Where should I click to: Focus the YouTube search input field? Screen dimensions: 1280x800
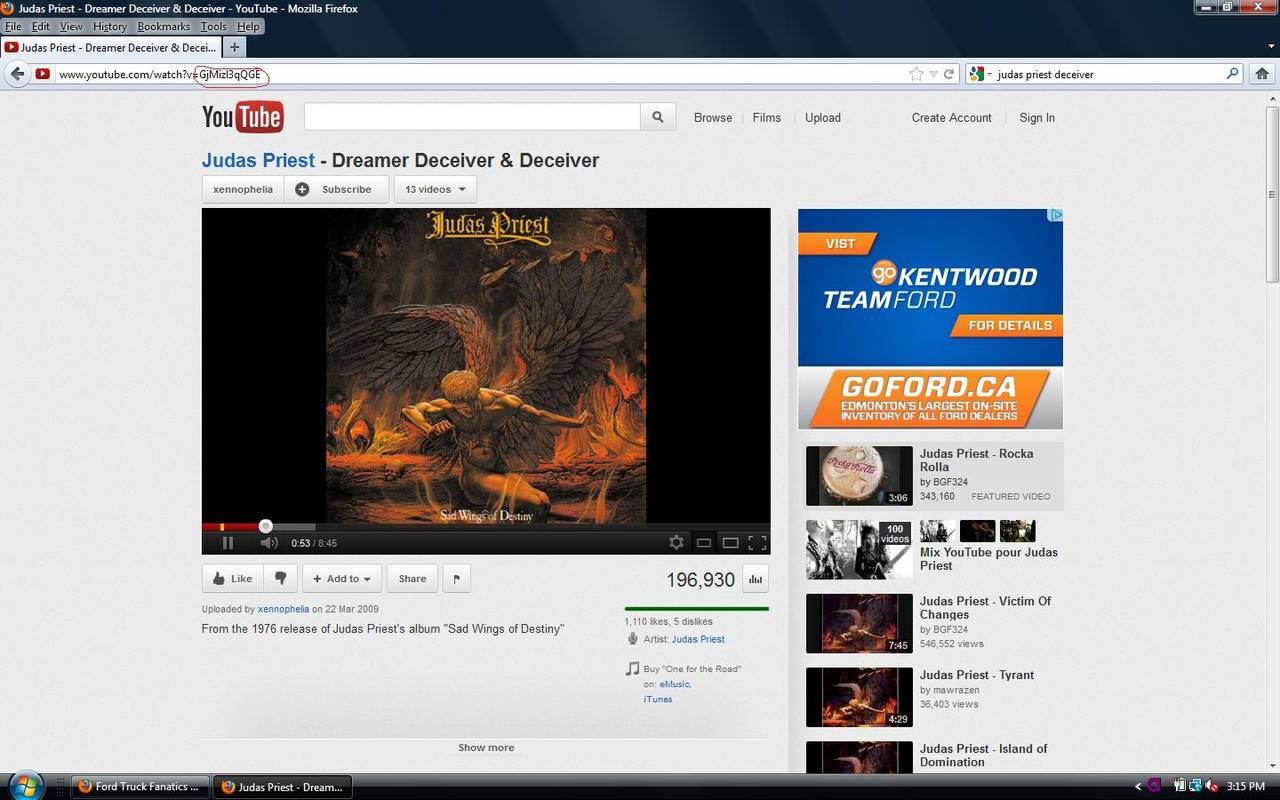(472, 117)
